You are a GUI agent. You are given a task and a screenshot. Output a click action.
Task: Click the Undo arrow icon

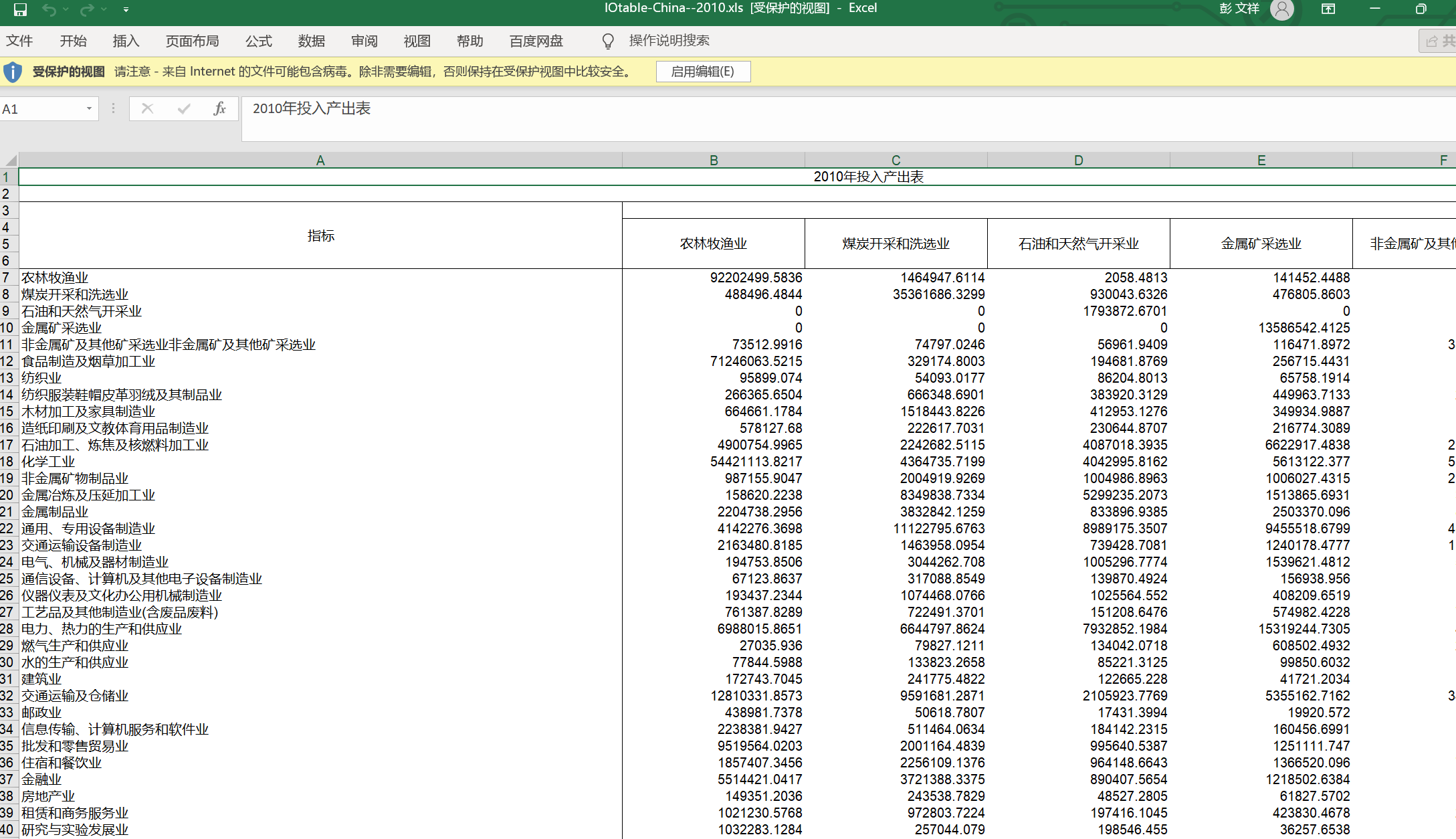(x=49, y=9)
